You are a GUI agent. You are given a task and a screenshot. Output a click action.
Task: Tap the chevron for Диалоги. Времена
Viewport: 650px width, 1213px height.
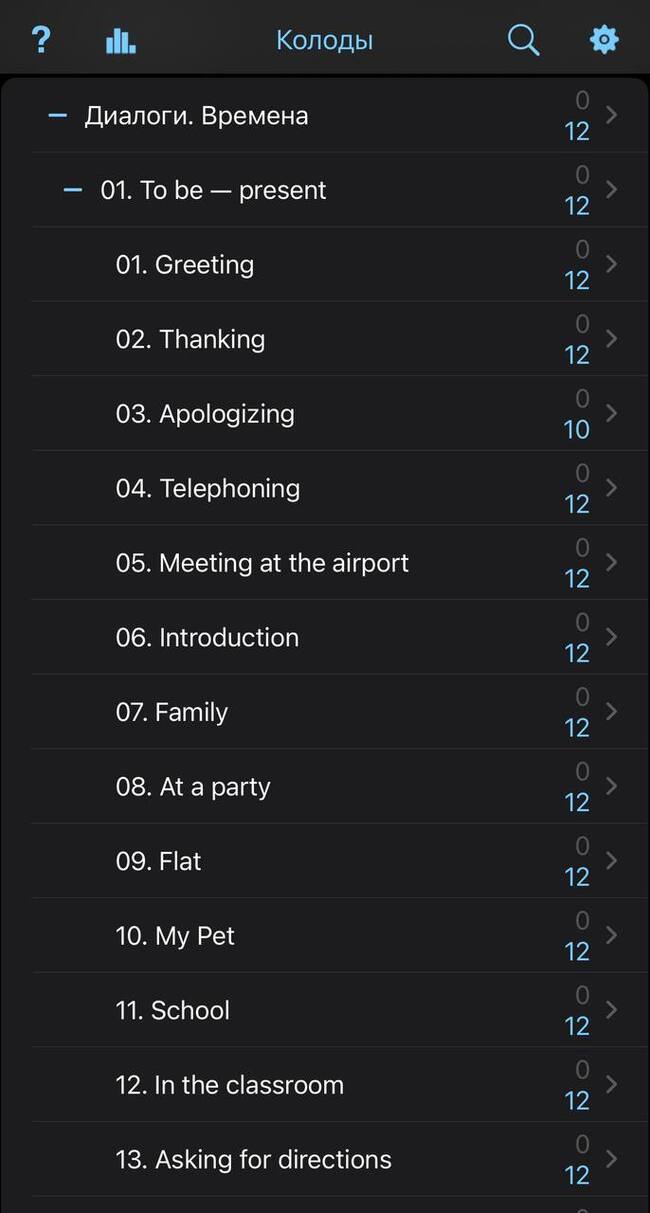pos(612,116)
